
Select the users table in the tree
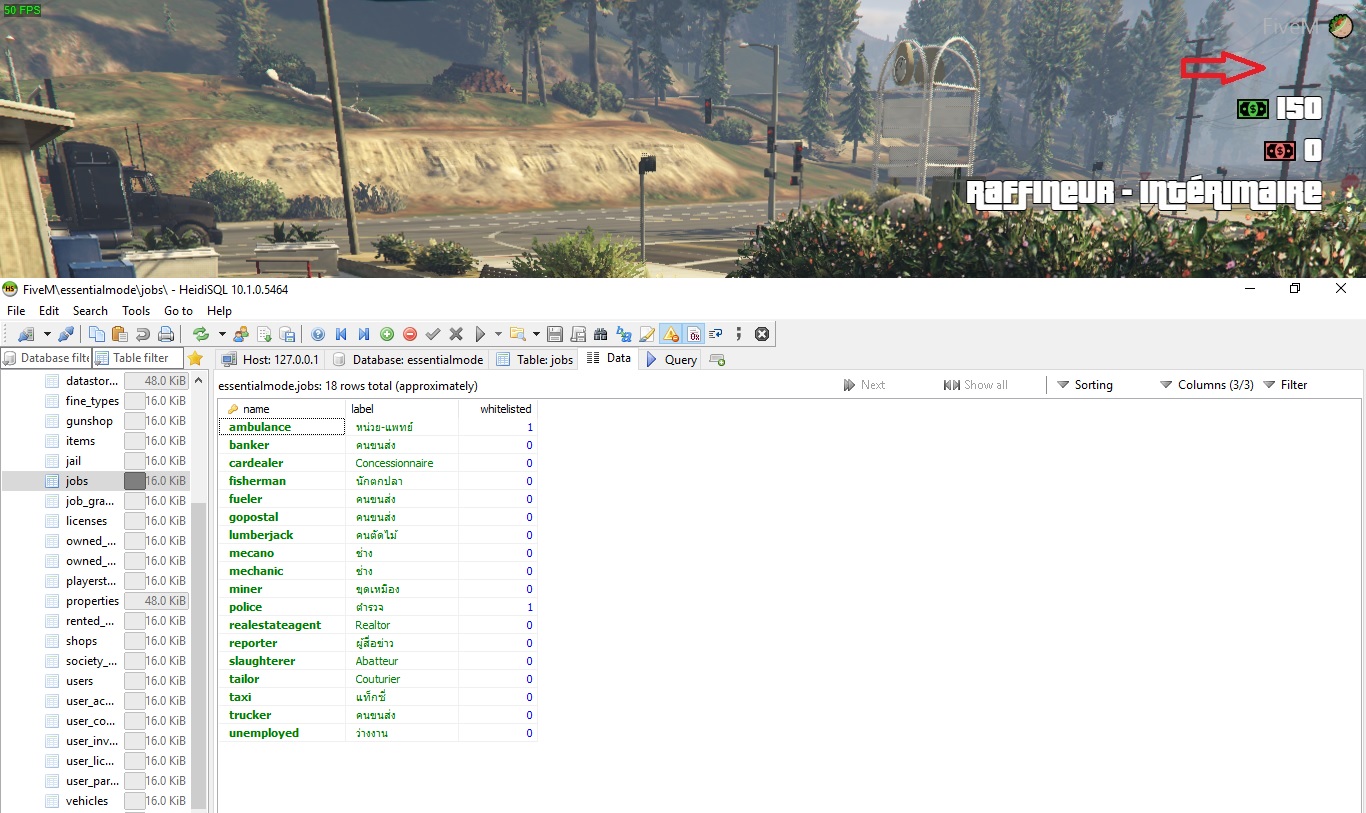[x=80, y=681]
